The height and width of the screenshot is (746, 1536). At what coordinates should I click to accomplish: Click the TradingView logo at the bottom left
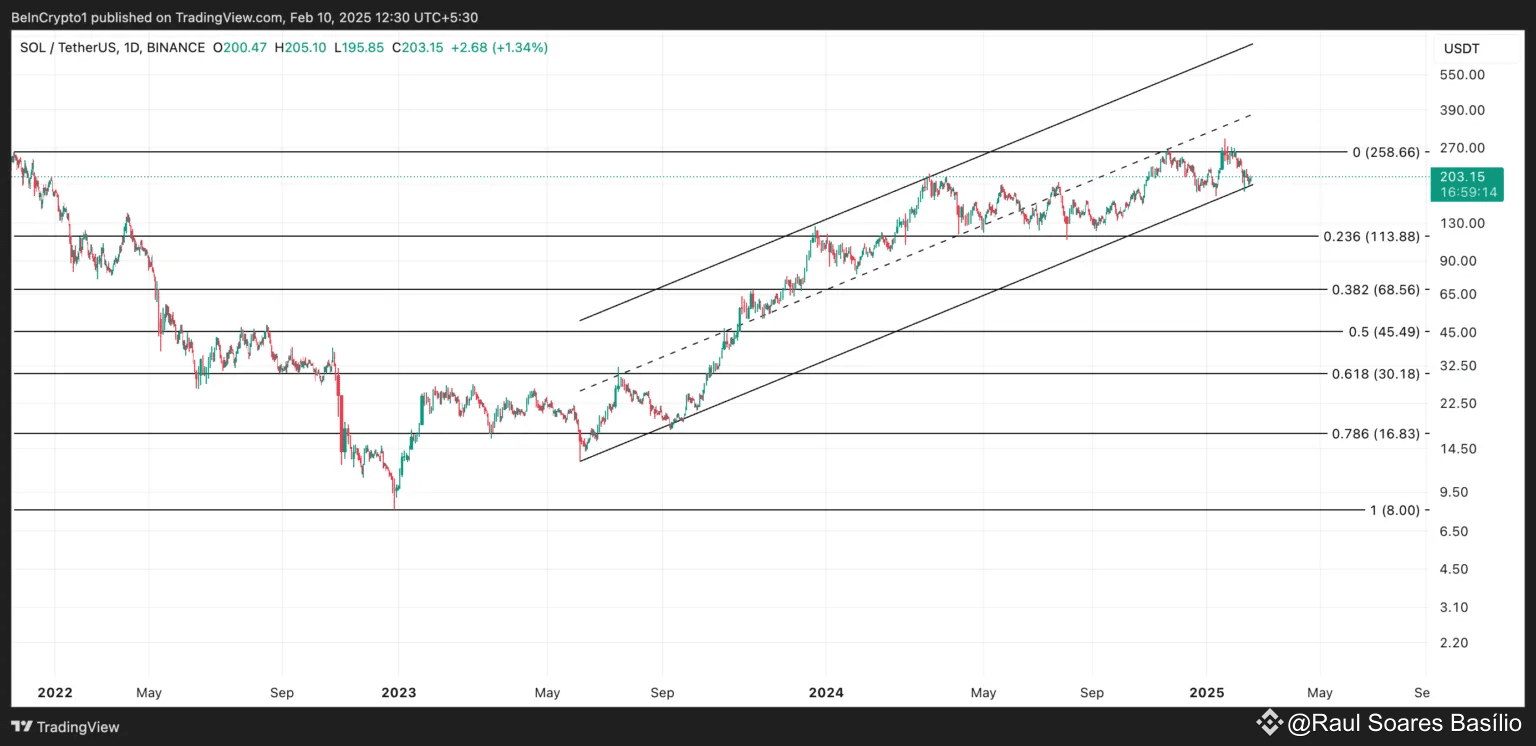[65, 727]
